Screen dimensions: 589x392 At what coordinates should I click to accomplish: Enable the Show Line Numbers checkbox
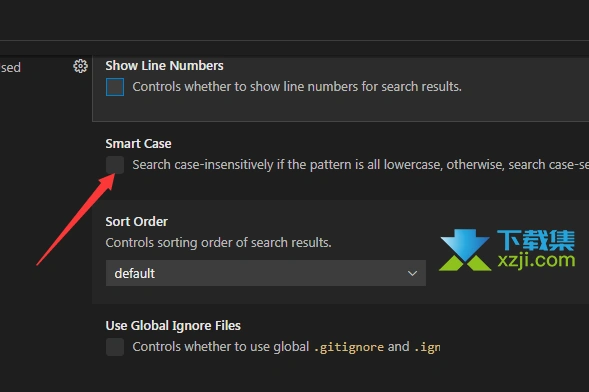pos(115,87)
